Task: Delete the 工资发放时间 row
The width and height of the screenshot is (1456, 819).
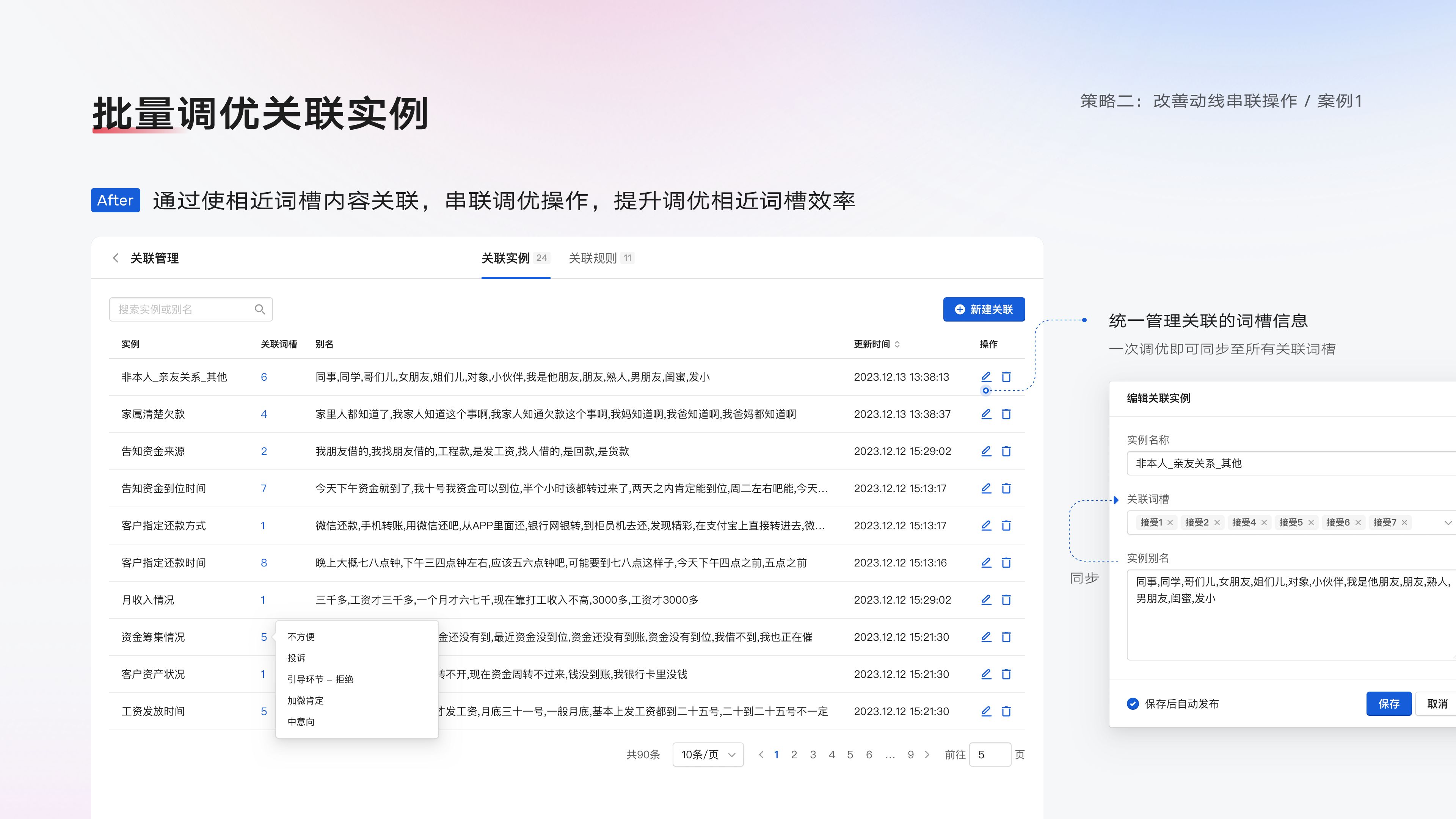Action: [1006, 711]
